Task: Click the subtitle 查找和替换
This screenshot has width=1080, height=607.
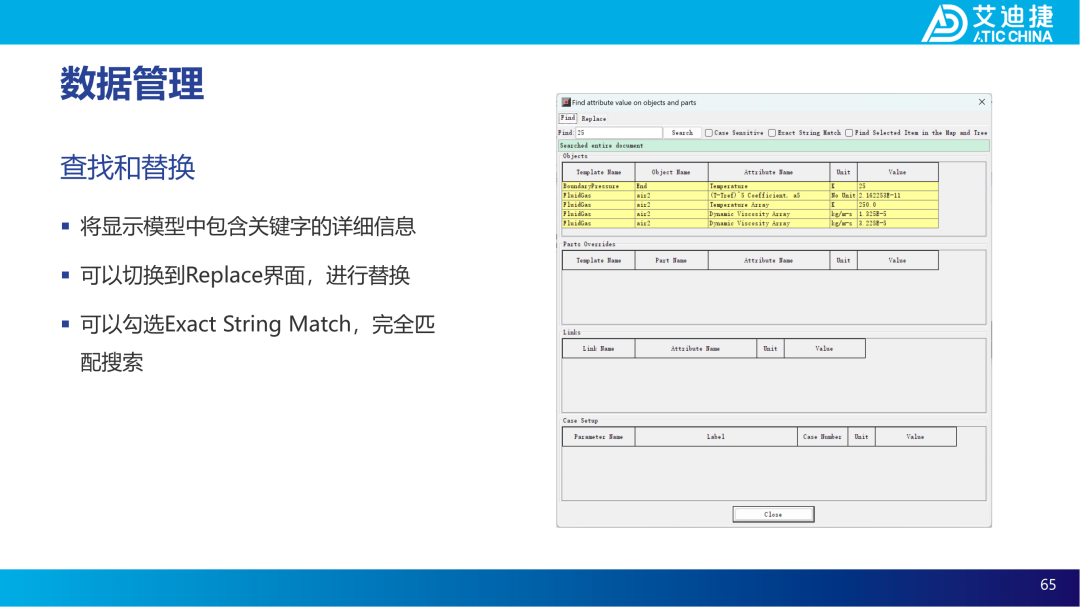Action: click(127, 167)
